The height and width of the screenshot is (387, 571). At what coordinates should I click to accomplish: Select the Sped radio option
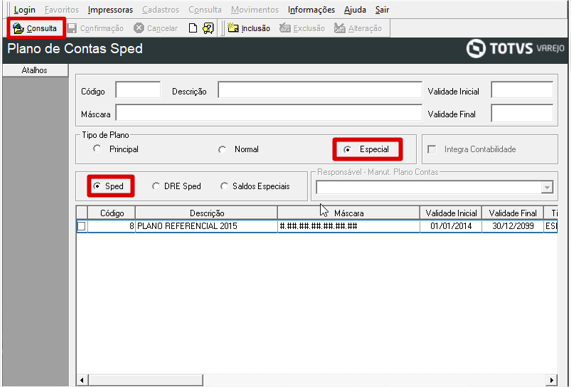tap(97, 186)
